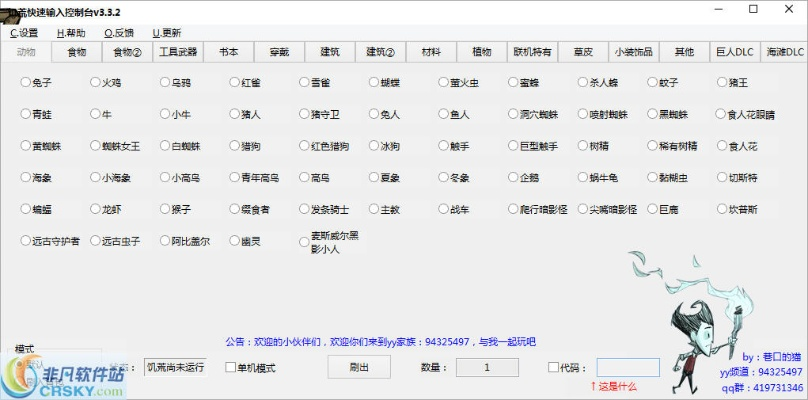
Task: Open the H.帮助 menu
Action: (x=71, y=33)
